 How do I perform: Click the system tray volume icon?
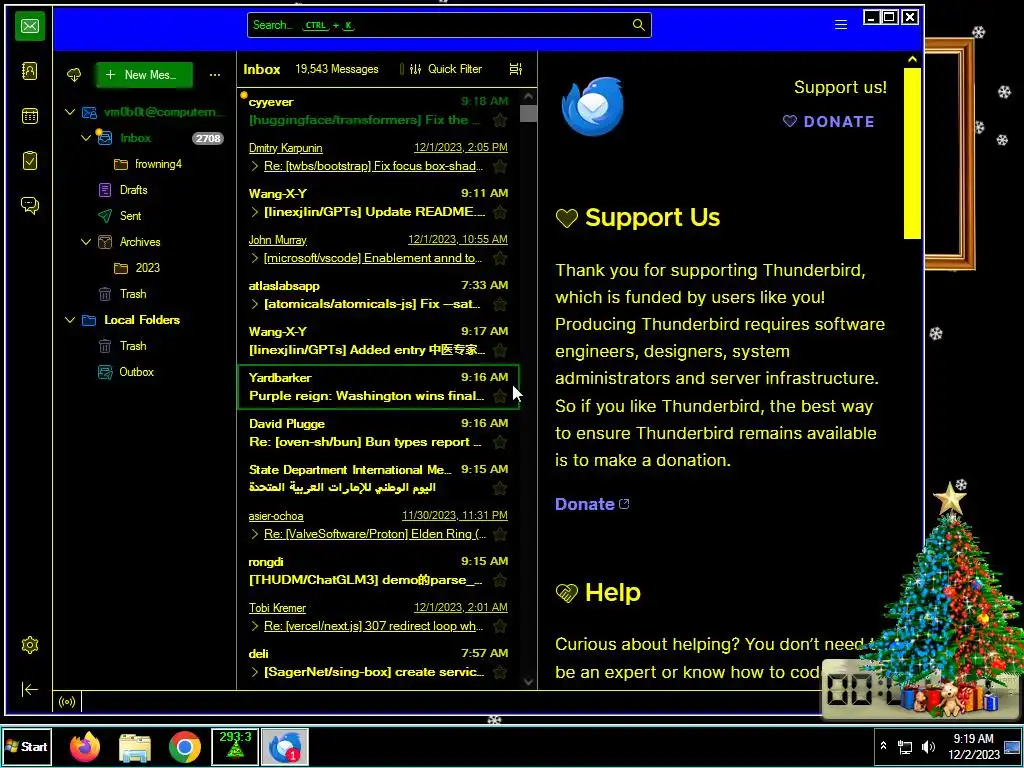coord(928,746)
